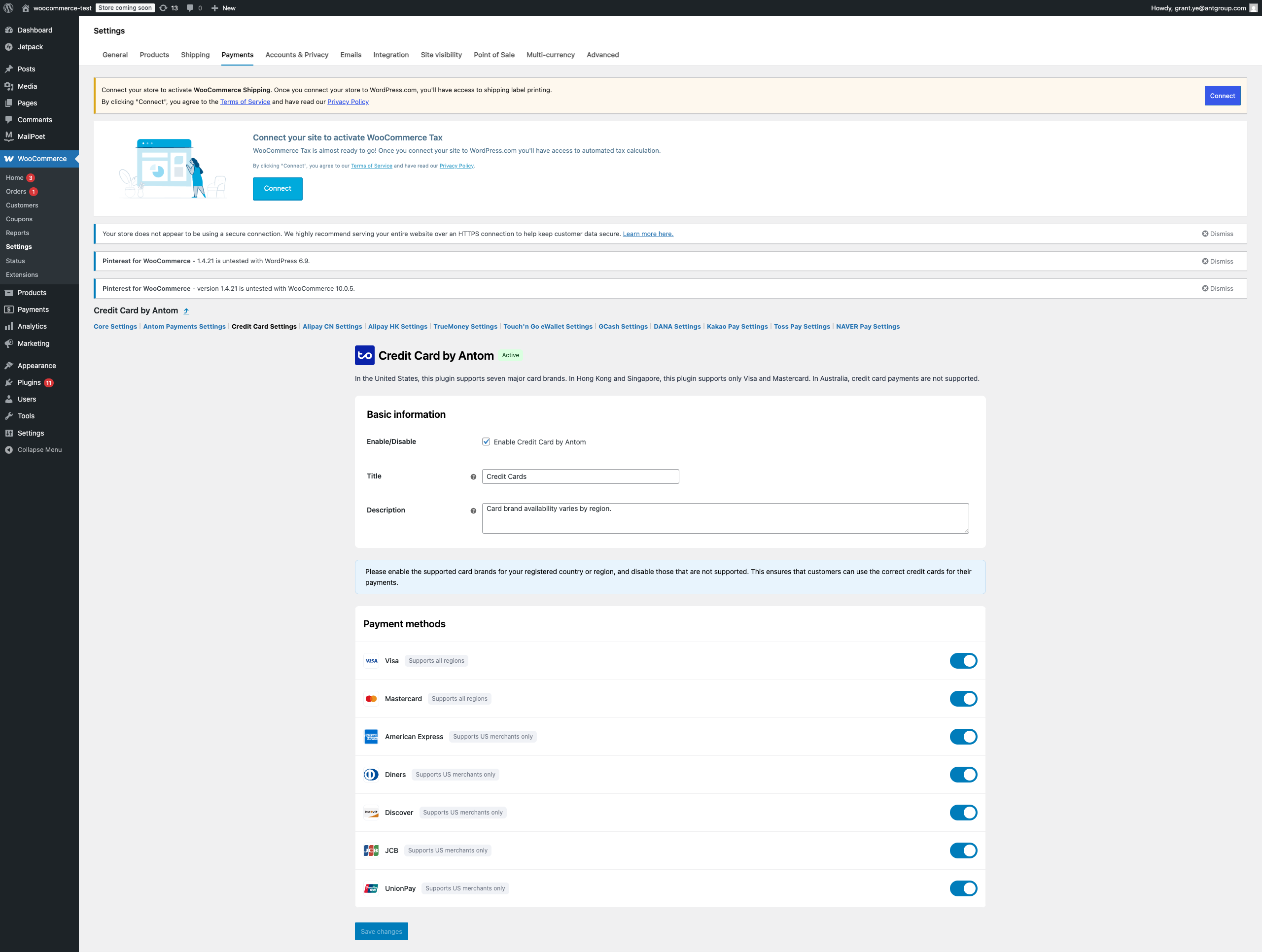
Task: Open the Learn more here link
Action: click(x=648, y=234)
